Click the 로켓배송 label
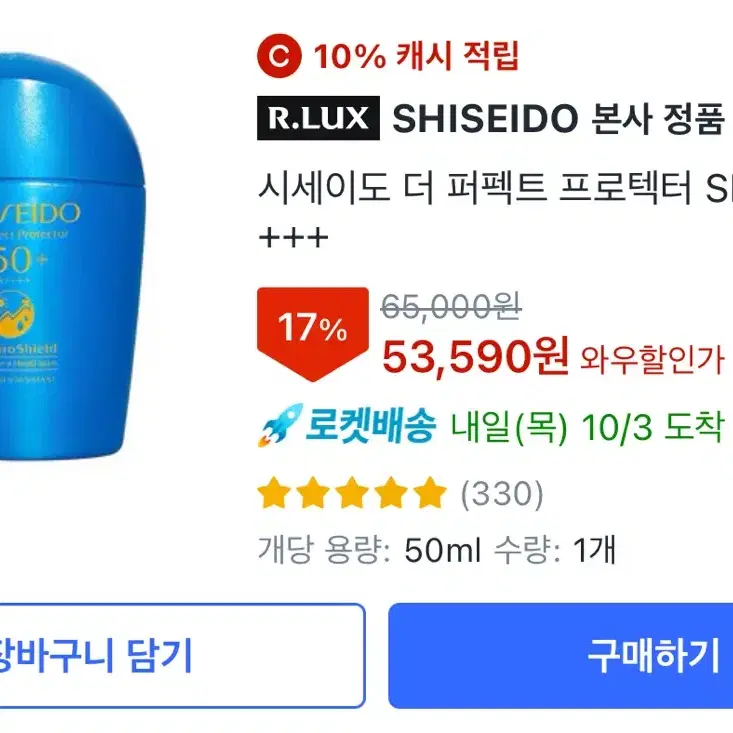 (371, 425)
